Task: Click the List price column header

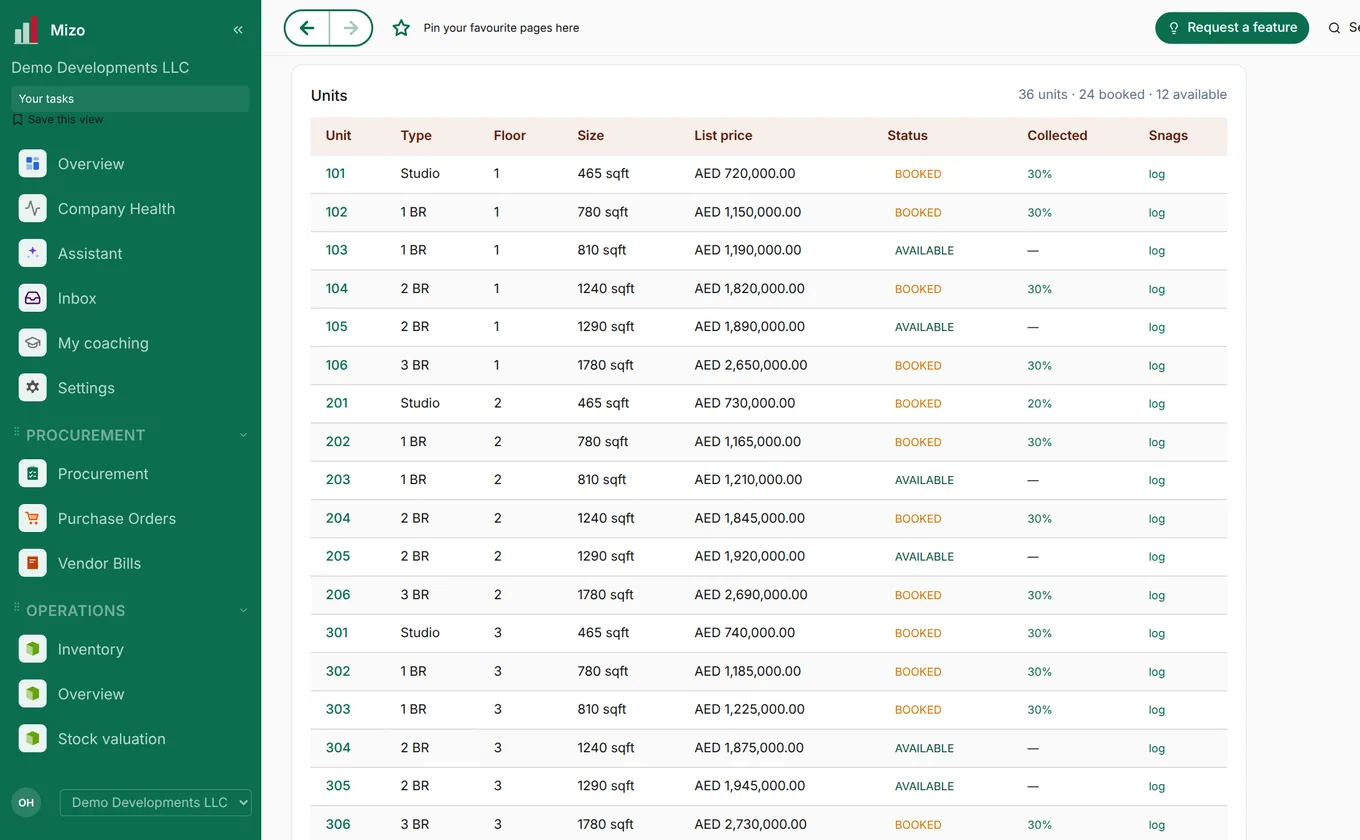Action: pos(723,136)
